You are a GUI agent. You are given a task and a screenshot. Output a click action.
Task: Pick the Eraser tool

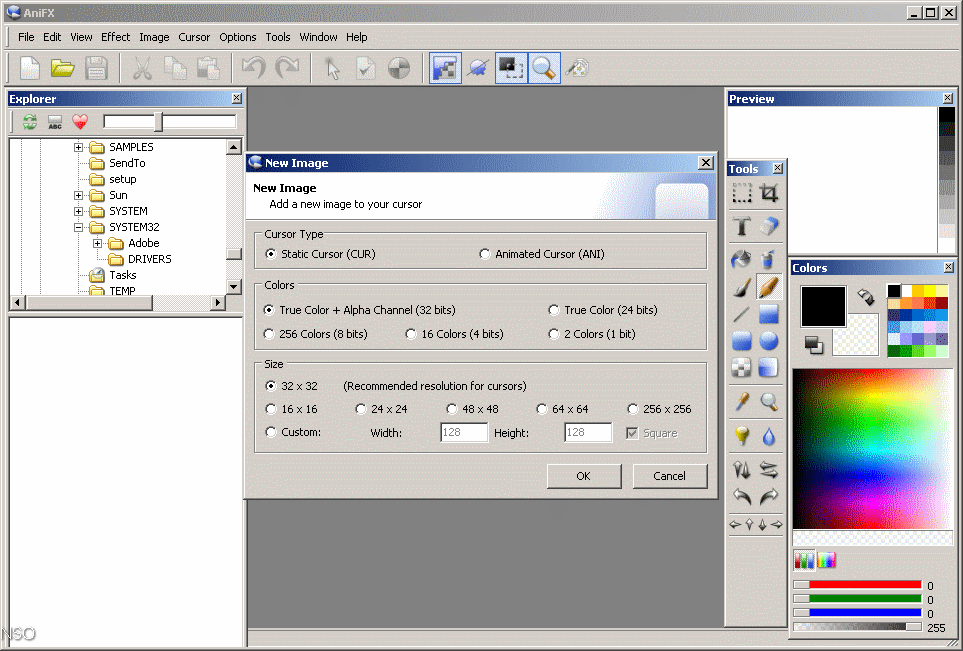(x=769, y=226)
